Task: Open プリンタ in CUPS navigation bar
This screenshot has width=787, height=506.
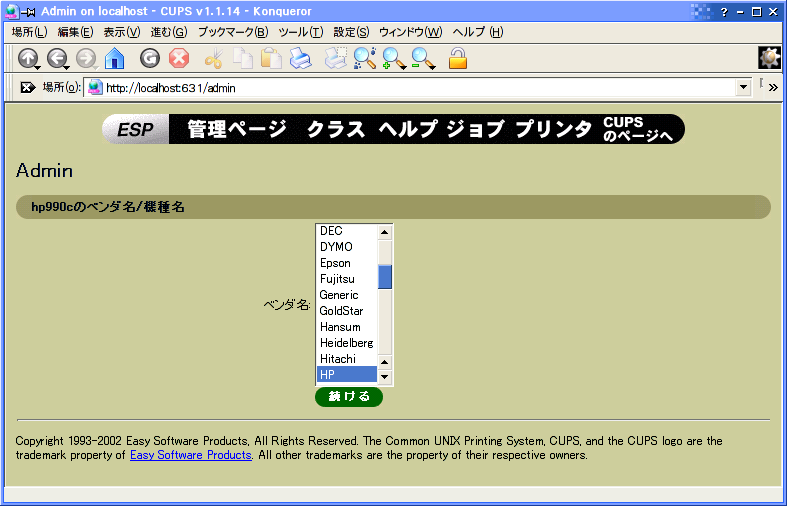Action: (553, 129)
